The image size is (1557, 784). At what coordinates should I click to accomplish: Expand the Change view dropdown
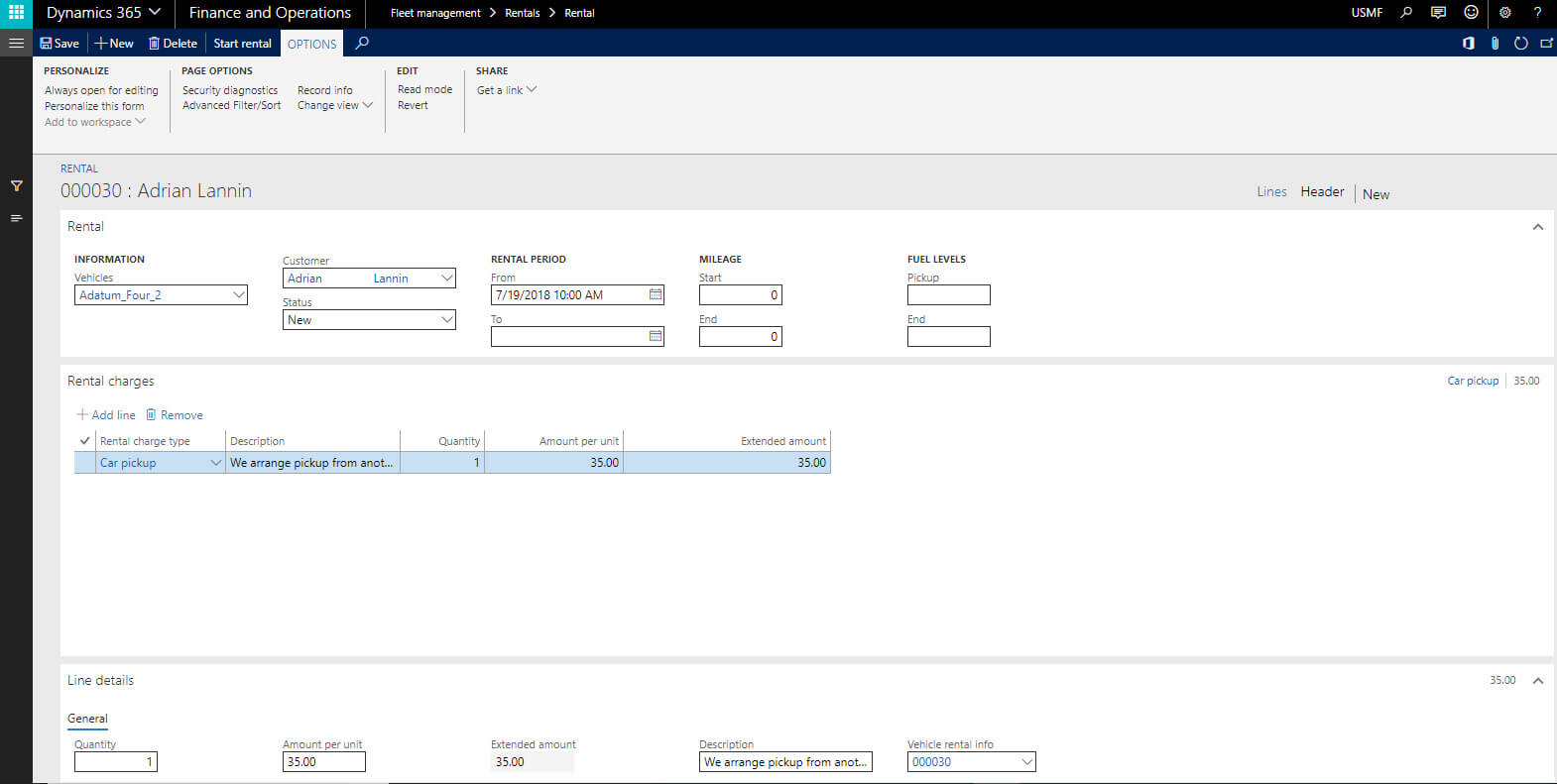pyautogui.click(x=334, y=105)
